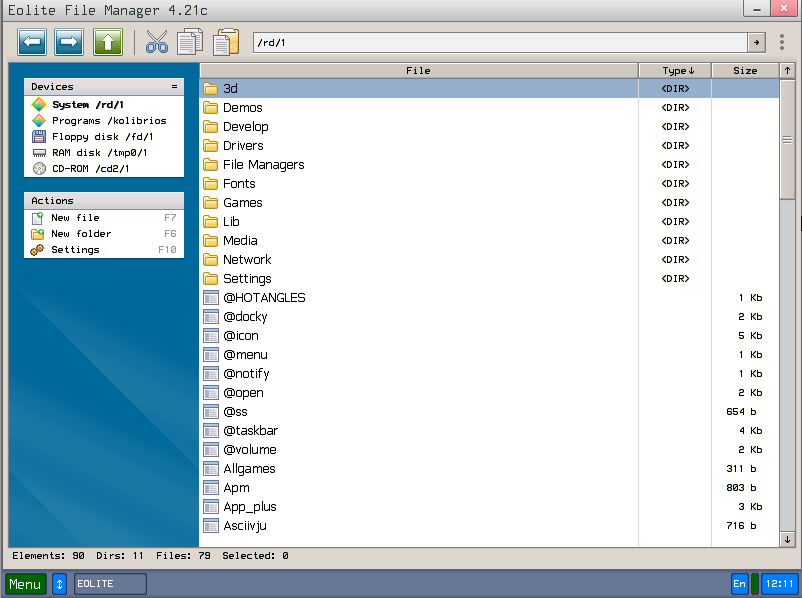Click the Paste clipboard icon
This screenshot has height=598, width=802.
coord(224,41)
